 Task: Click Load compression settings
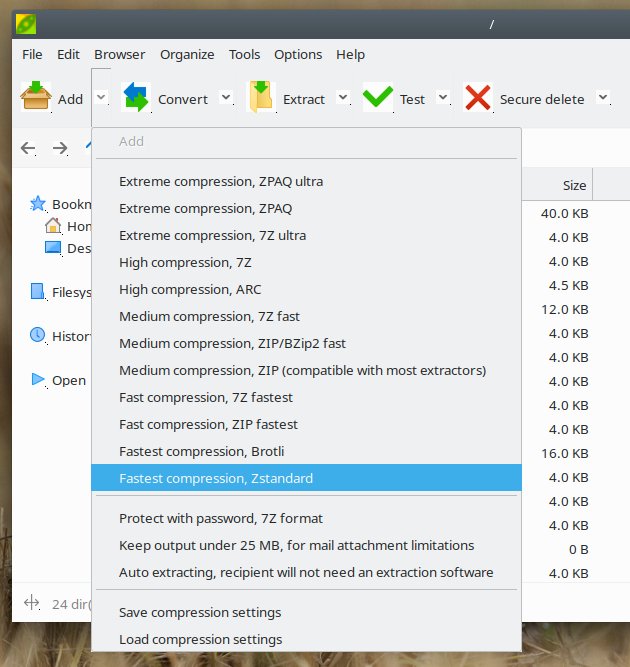click(x=200, y=639)
